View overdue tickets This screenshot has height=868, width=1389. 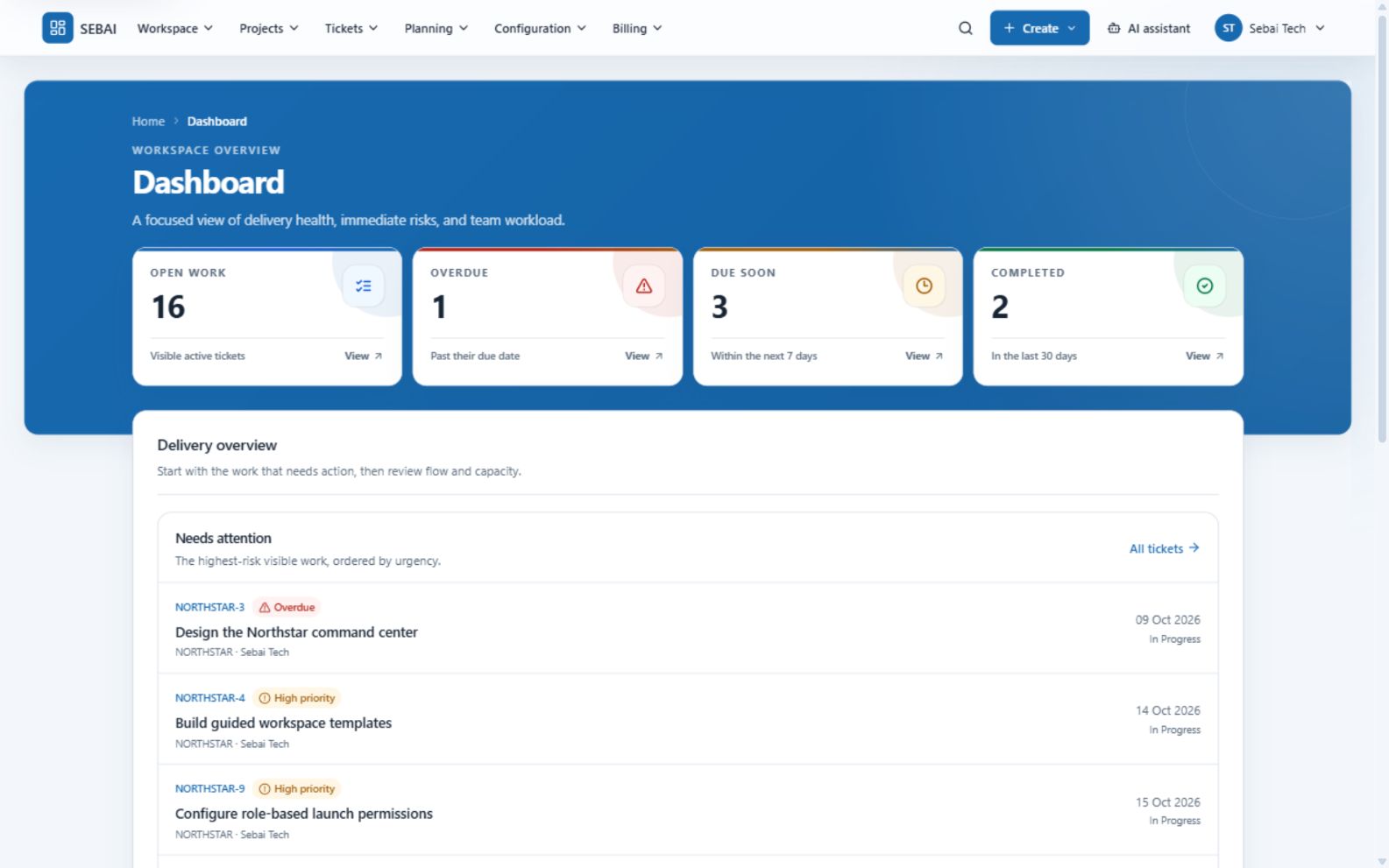tap(644, 356)
